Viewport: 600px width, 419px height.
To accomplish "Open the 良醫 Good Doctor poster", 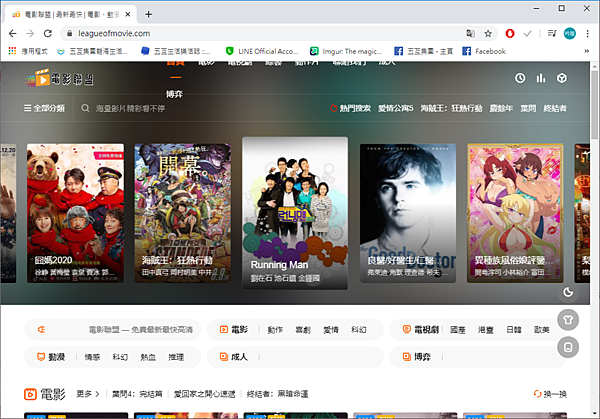I will pos(408,213).
